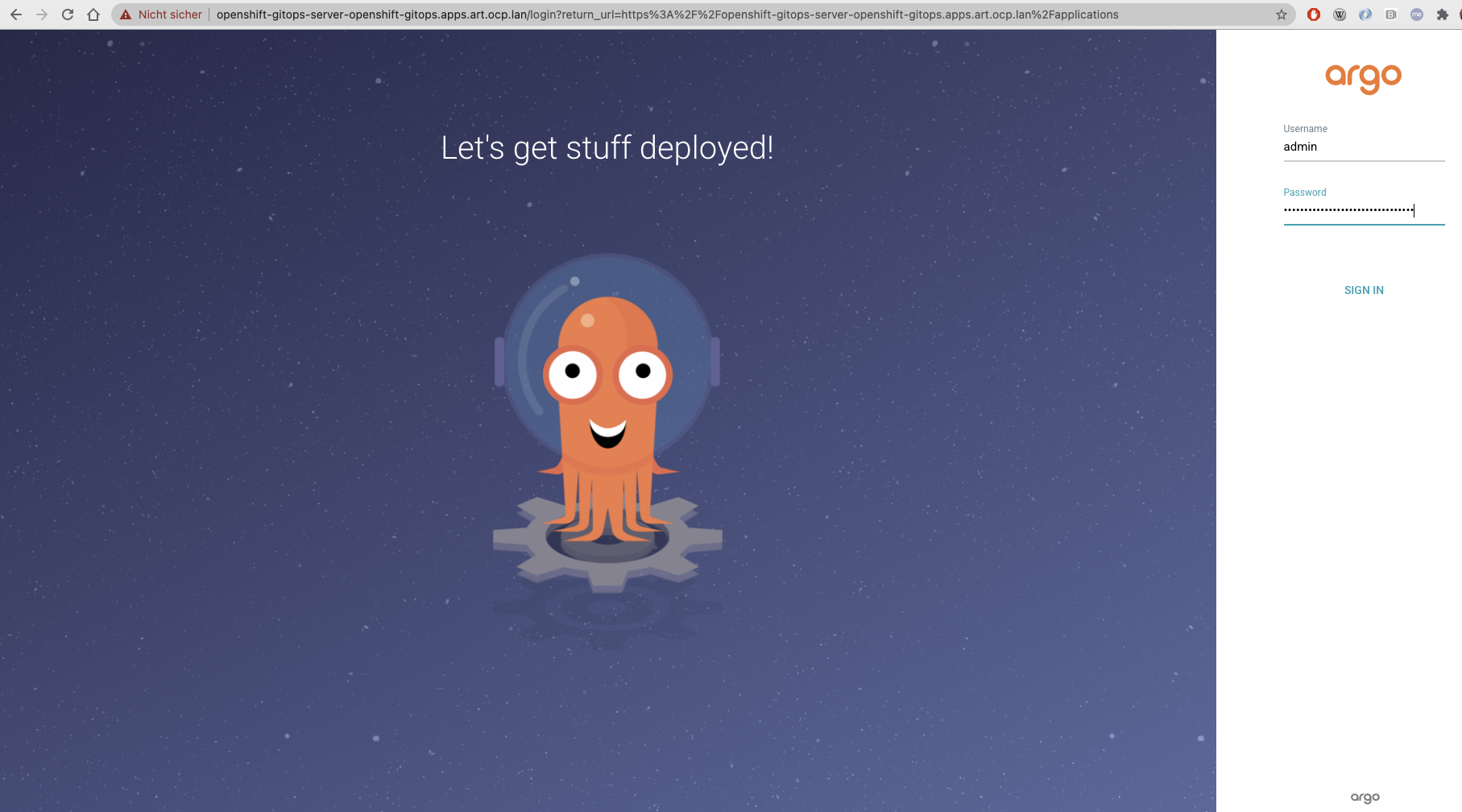This screenshot has height=812, width=1462.
Task: Click the "Nicht sicher" security warning
Action: [x=161, y=14]
